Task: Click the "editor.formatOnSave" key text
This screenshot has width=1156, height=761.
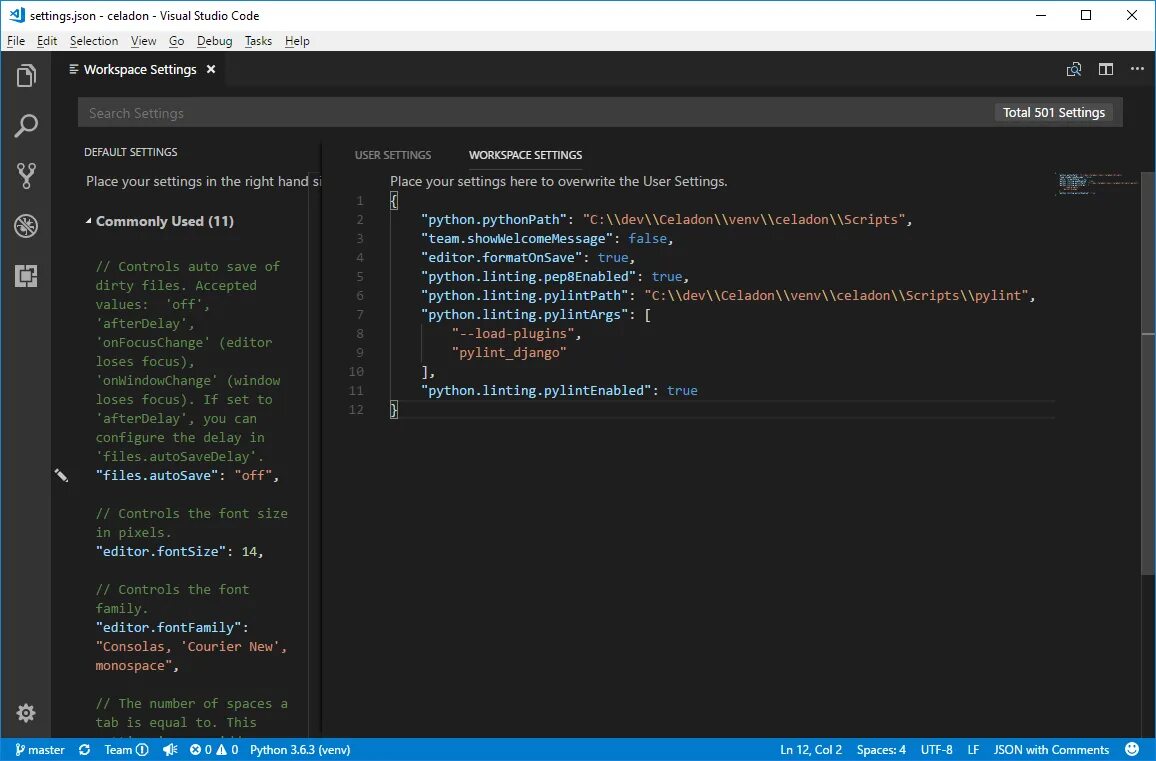Action: (x=502, y=257)
